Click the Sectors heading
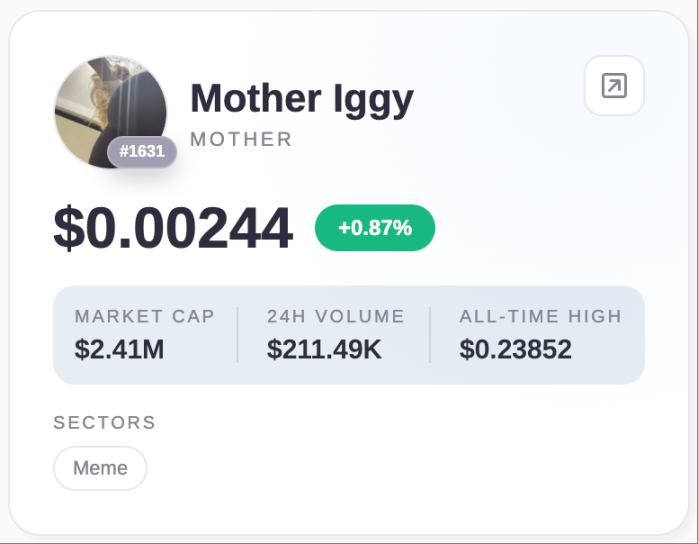The image size is (698, 544). 104,423
